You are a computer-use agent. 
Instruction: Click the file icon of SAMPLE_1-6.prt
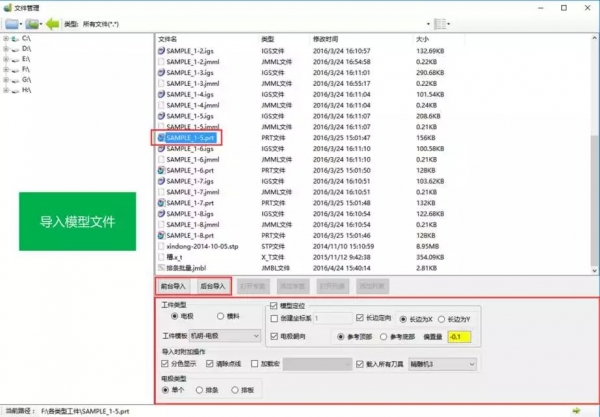[161, 170]
